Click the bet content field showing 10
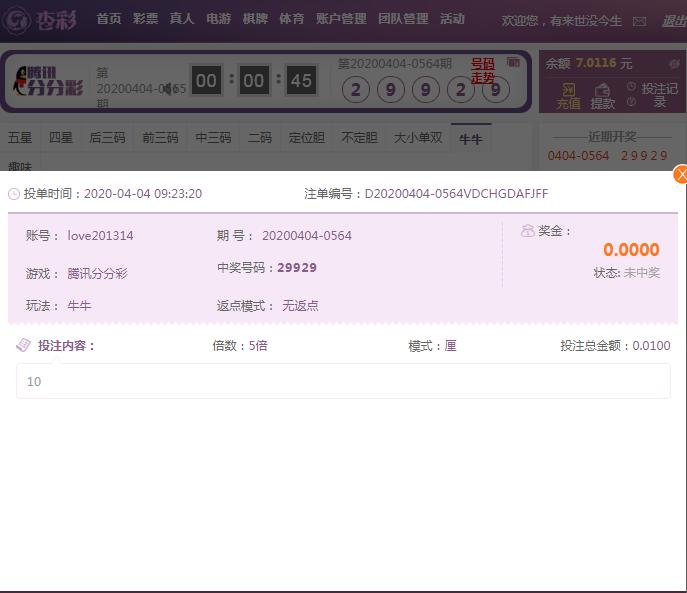Viewport: 687px width, 593px height. (x=343, y=381)
